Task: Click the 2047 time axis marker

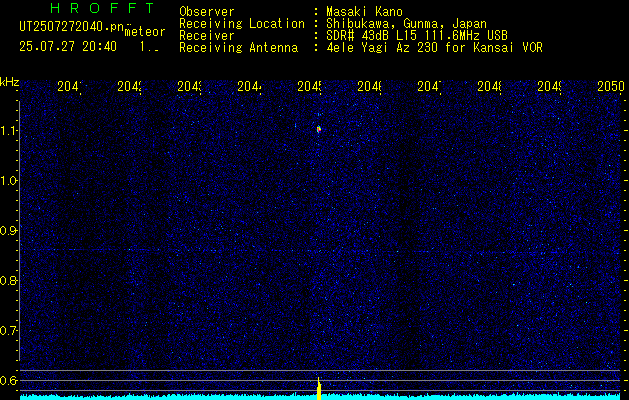Action: point(429,86)
